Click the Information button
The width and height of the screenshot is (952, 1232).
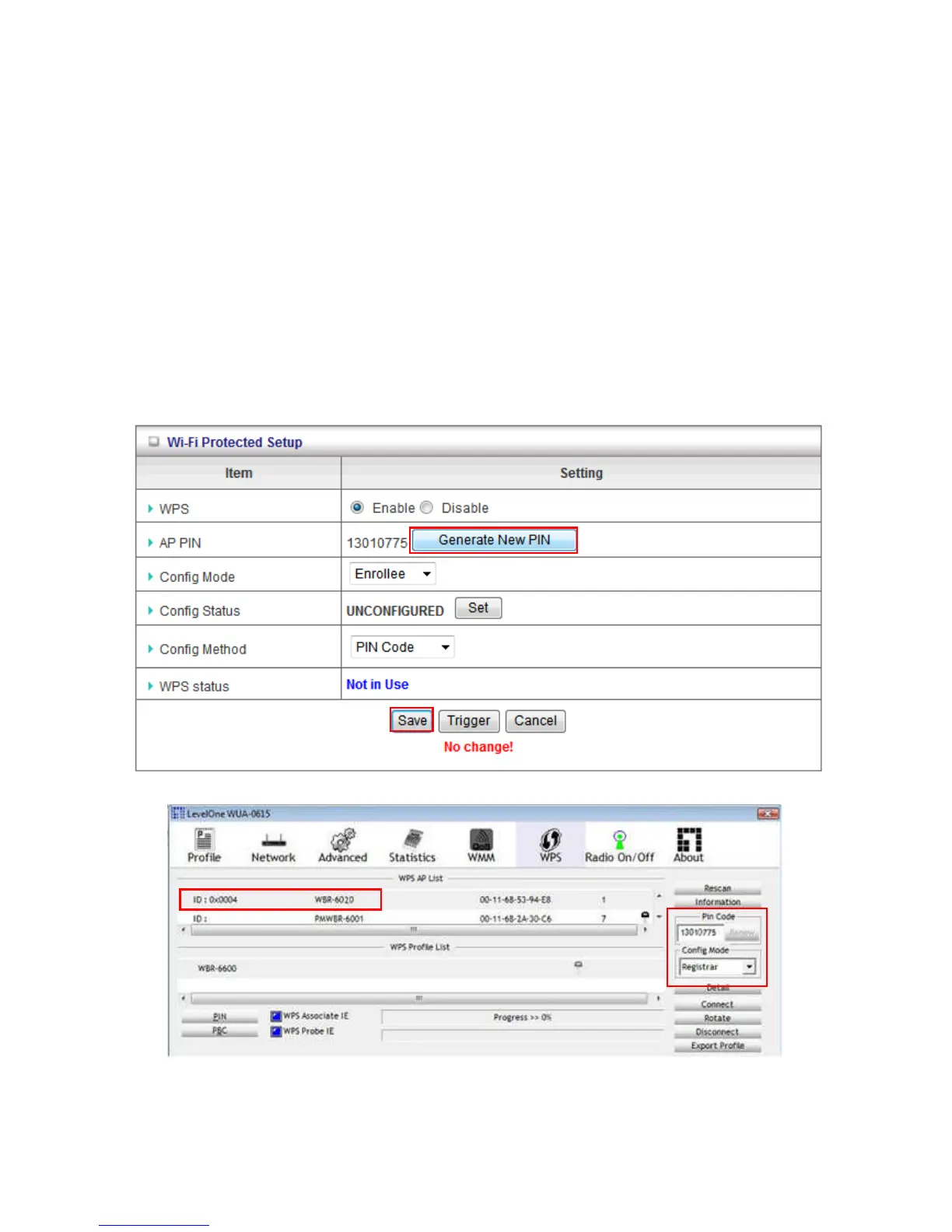717,902
